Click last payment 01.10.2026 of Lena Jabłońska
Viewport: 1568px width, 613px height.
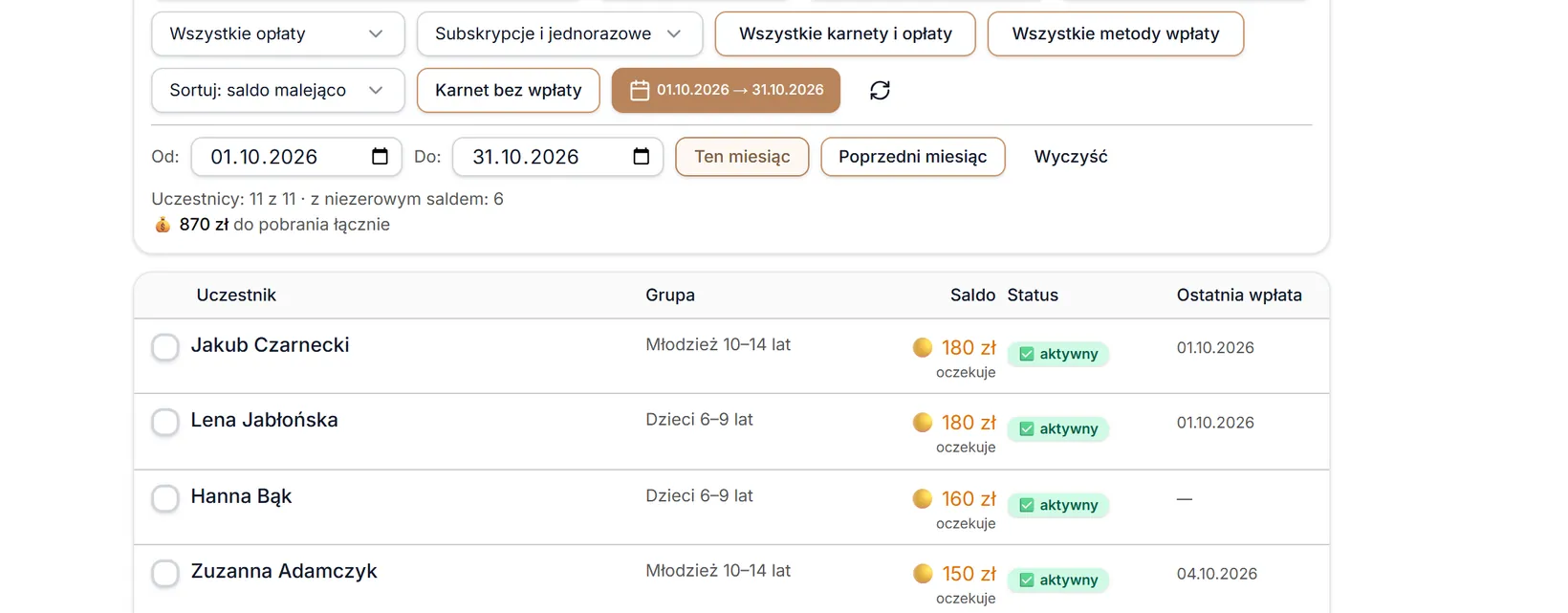(1215, 423)
